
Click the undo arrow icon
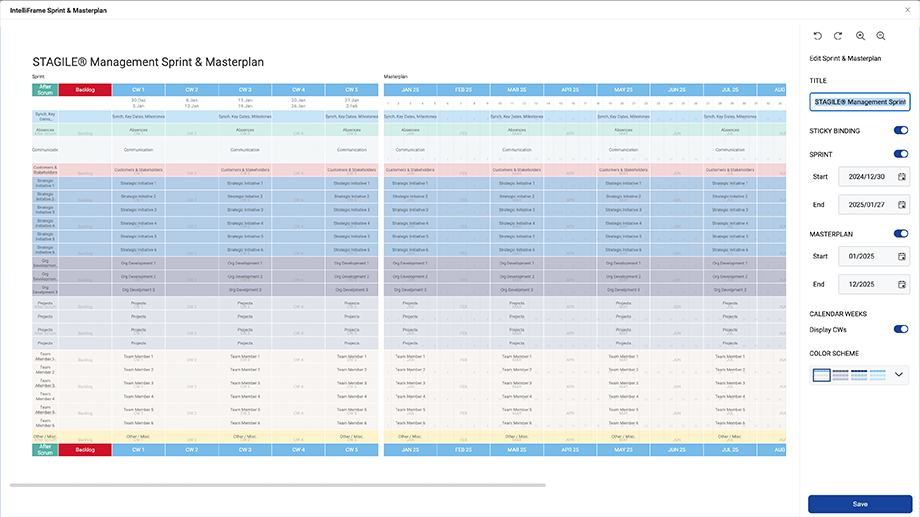[817, 36]
